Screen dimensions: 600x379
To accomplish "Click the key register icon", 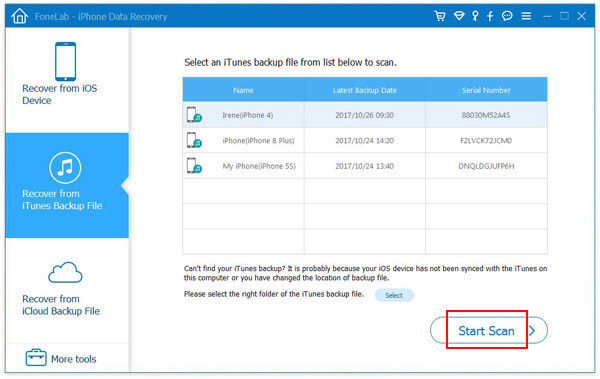I will click(475, 16).
